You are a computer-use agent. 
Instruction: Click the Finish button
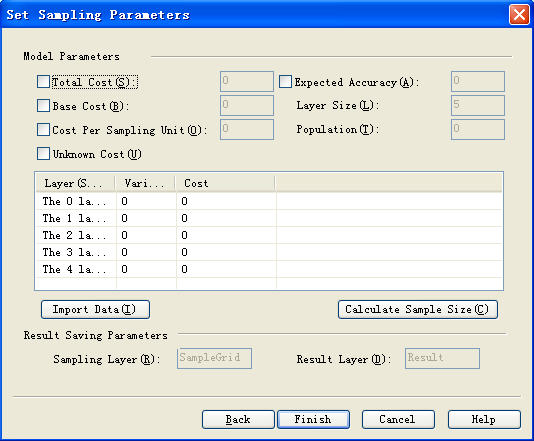(313, 420)
